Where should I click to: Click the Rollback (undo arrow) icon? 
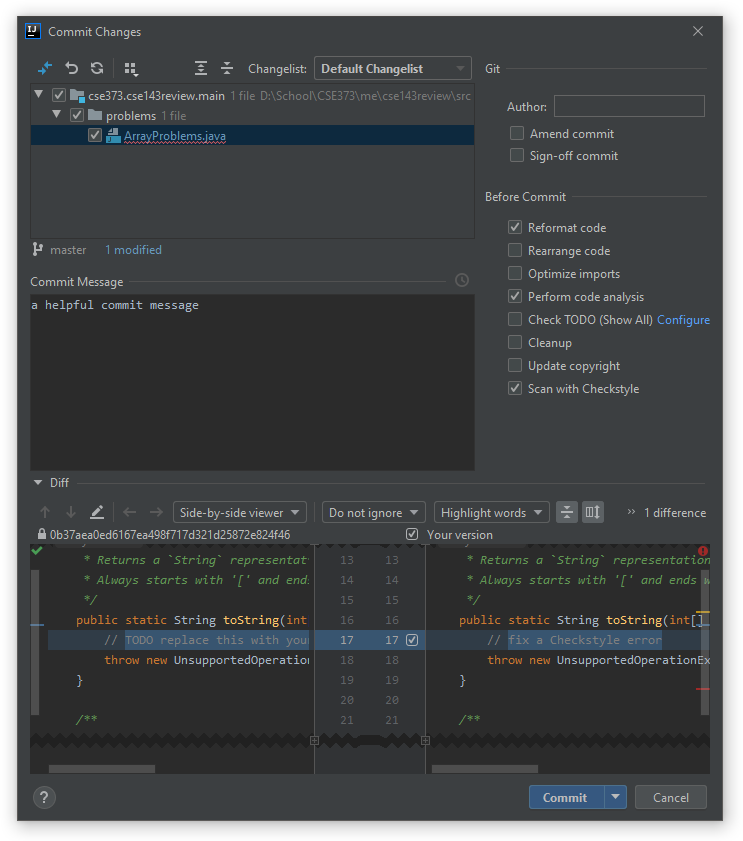71,68
